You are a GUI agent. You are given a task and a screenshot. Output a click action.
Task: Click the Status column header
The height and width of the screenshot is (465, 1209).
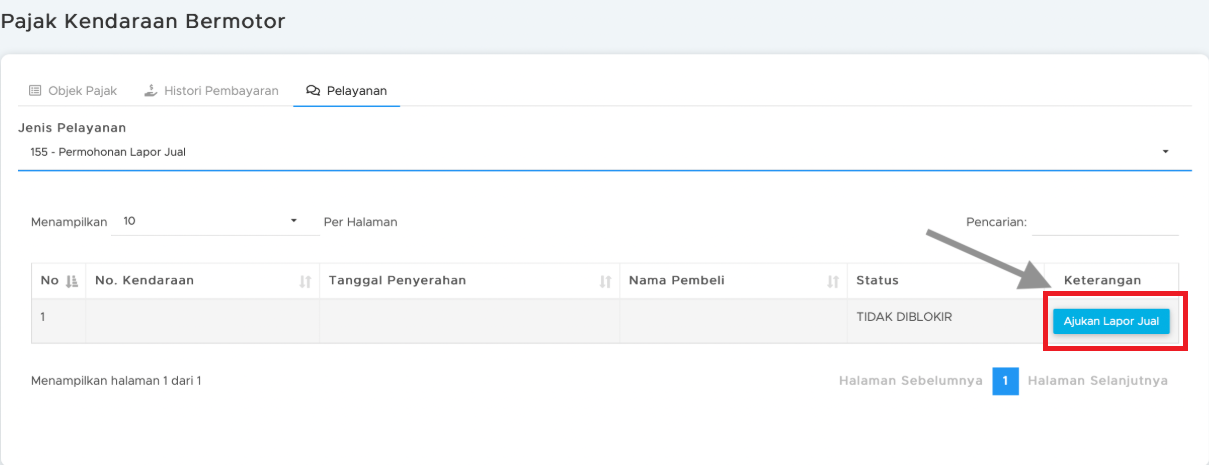[x=877, y=281]
